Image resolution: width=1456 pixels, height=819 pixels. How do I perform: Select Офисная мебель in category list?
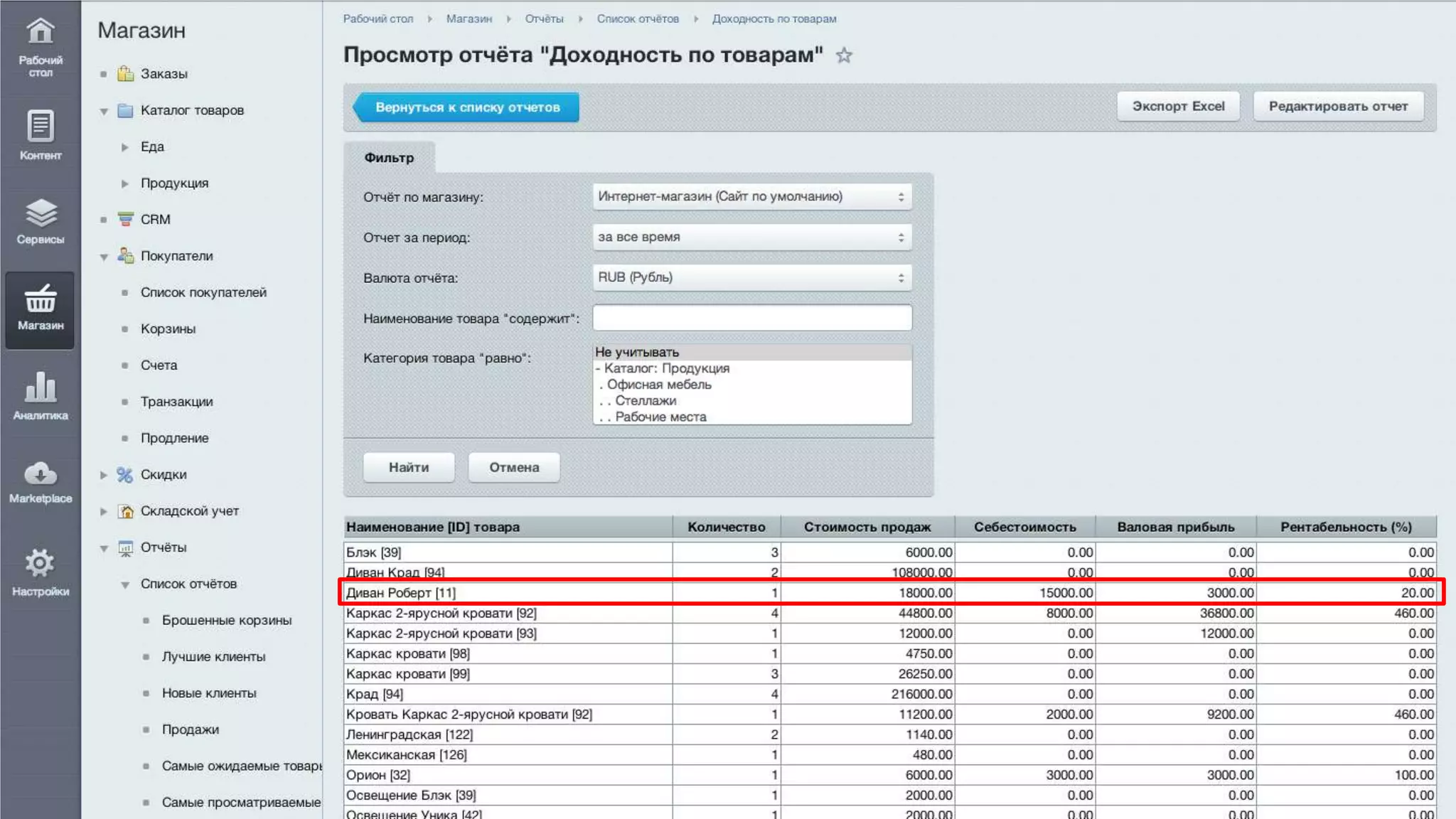[x=658, y=385]
